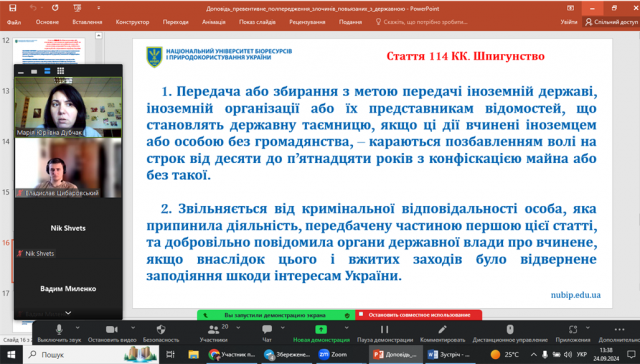Expand video panel with the down chevron
Image resolution: width=640 pixels, height=364 pixels.
[x=68, y=313]
